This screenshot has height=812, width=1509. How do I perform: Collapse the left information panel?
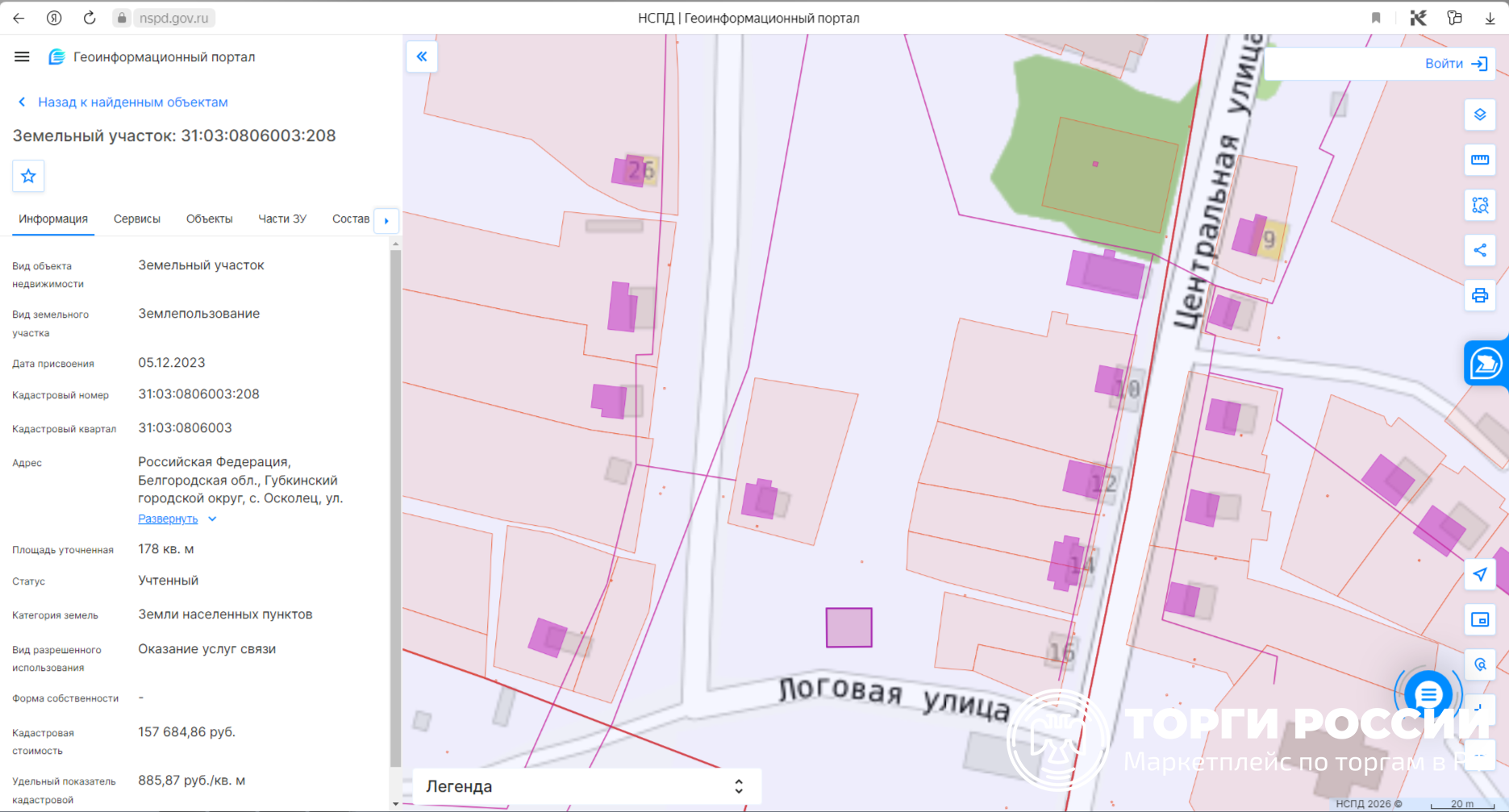422,56
